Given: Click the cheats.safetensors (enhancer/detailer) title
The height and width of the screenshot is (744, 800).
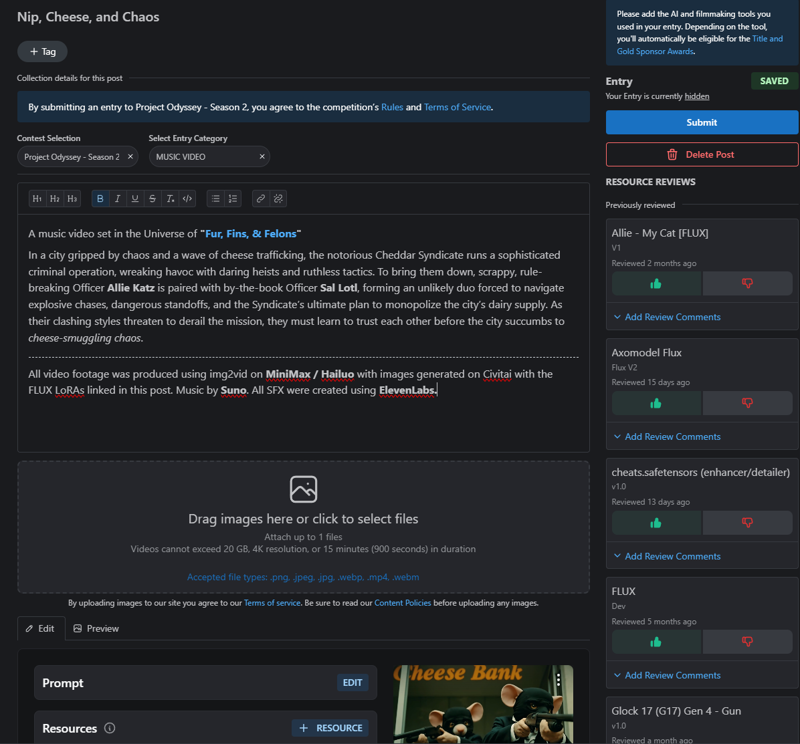Looking at the screenshot, I should pyautogui.click(x=701, y=473).
